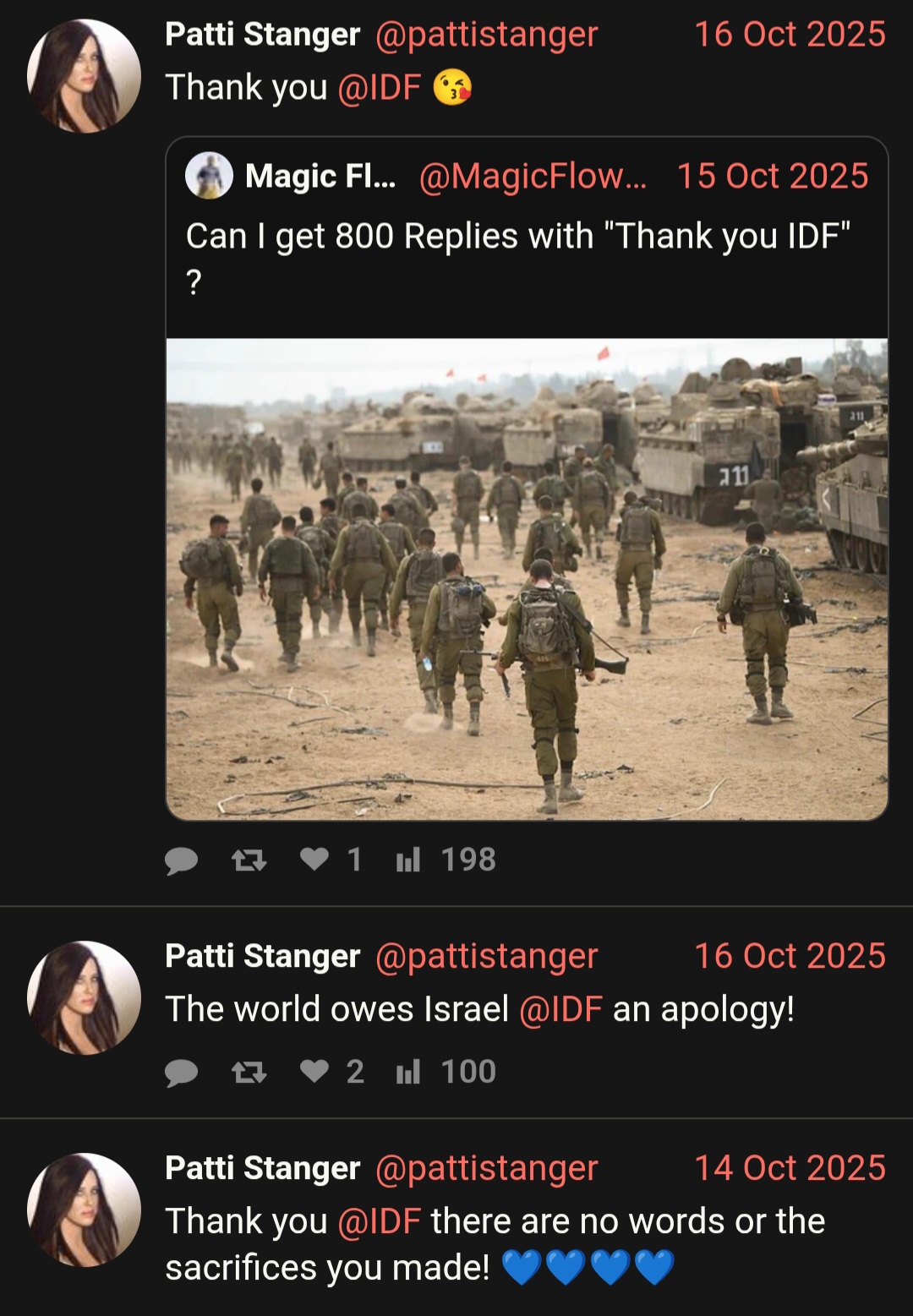Open the soldiers and tanks photo
This screenshot has width=913, height=1316.
[x=527, y=579]
